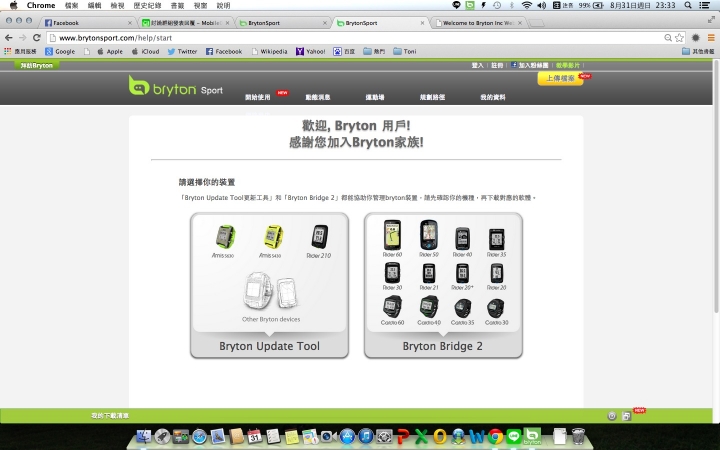
Task: Open the Google bookmark
Action: tap(60, 51)
